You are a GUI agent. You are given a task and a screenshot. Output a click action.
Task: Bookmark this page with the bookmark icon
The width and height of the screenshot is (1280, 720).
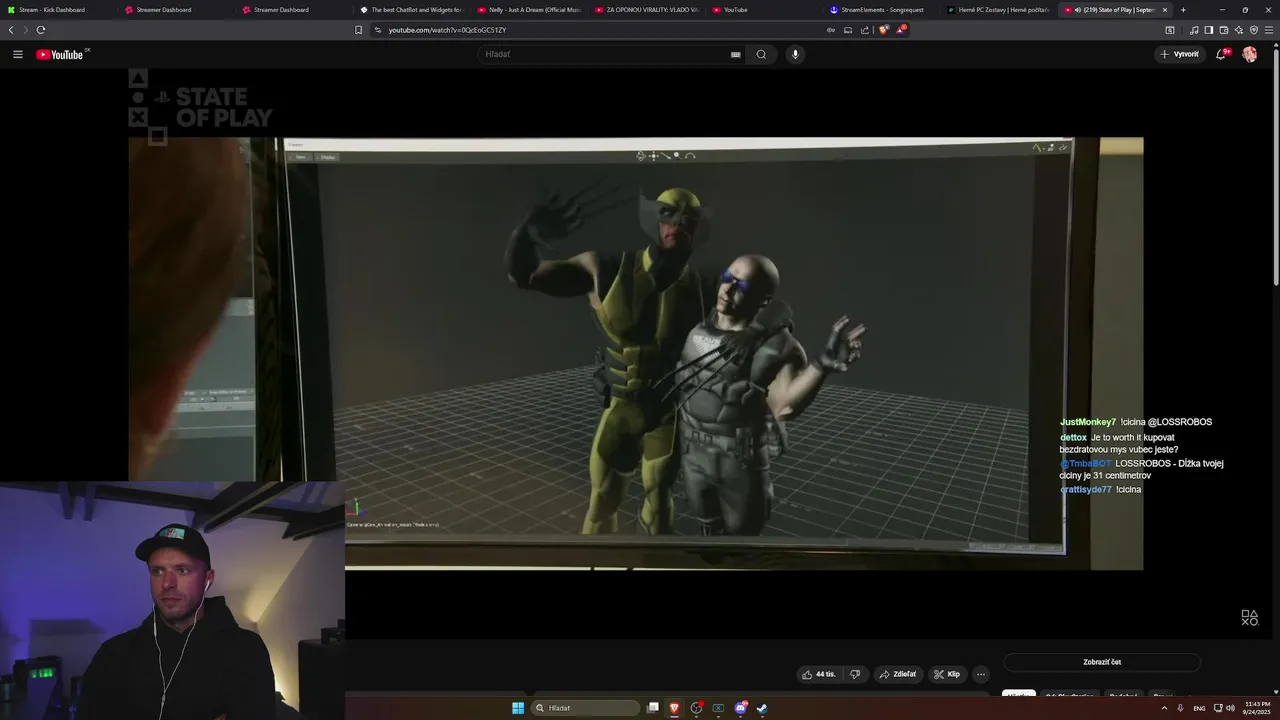tap(358, 30)
